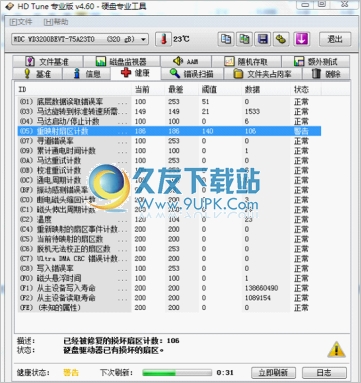Click data value 1089154
Image resolution: width=361 pixels, height=383 pixels.
[x=258, y=298]
